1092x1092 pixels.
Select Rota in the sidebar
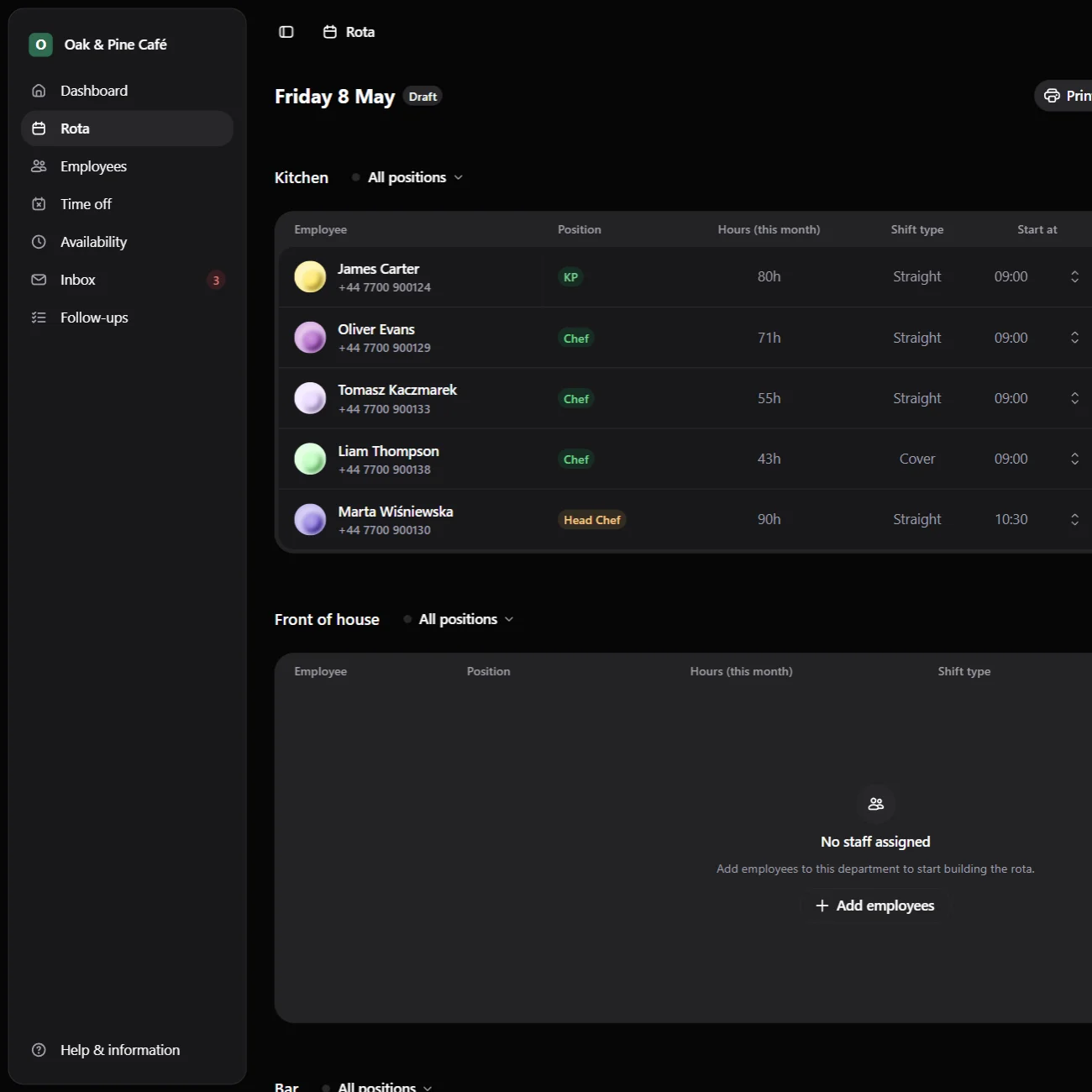[x=127, y=129]
